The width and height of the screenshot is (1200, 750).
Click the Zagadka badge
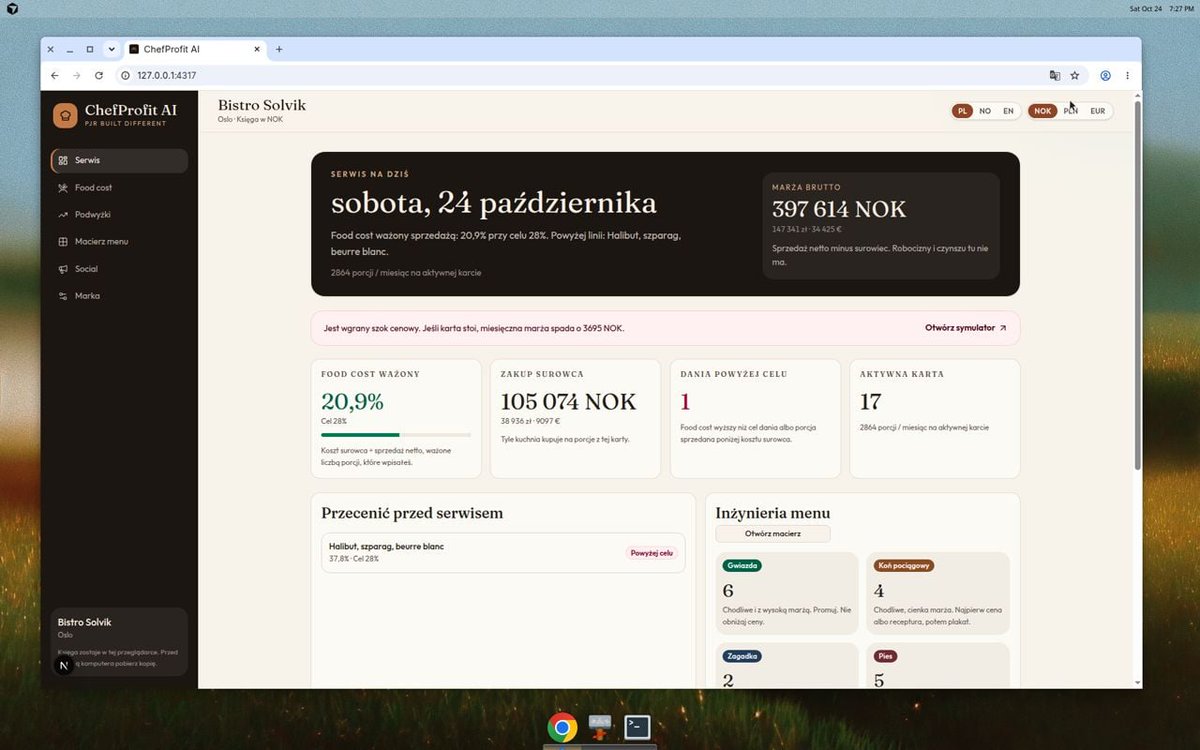(742, 657)
